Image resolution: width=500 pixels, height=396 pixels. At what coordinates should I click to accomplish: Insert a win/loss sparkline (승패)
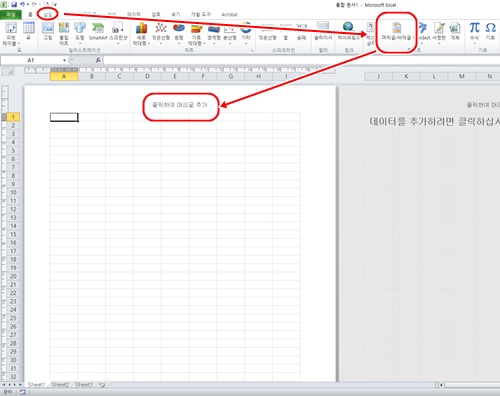click(x=301, y=31)
